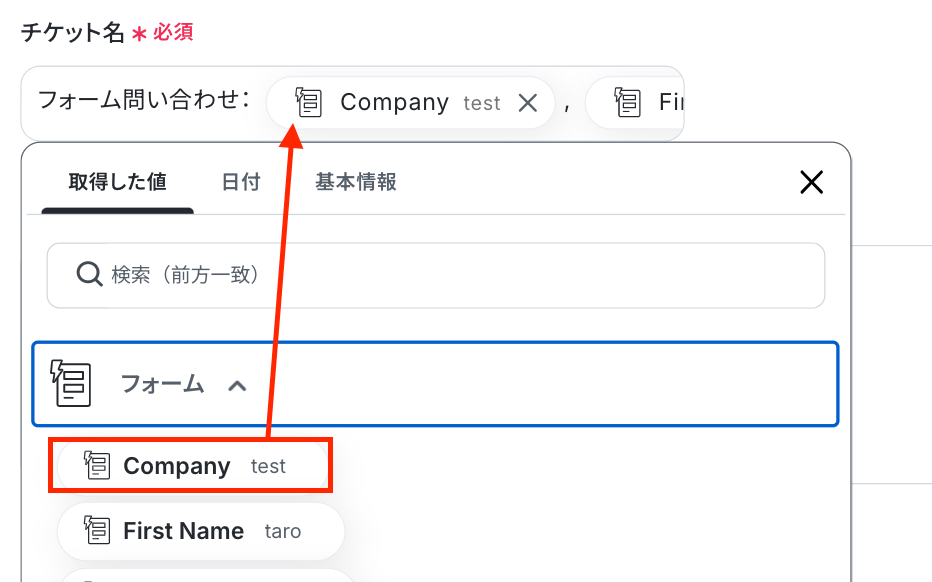Screen dimensions: 932x582
Task: Open the 日付 tab
Action: tap(241, 182)
